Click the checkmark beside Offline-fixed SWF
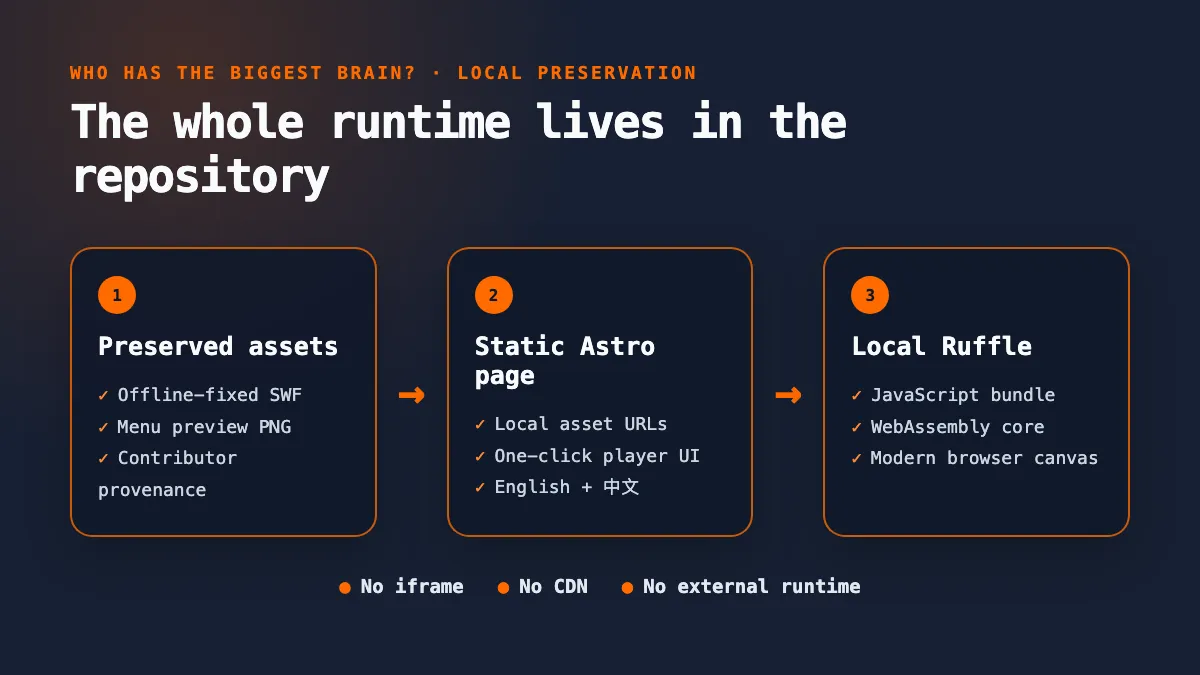The width and height of the screenshot is (1200, 675). point(103,395)
